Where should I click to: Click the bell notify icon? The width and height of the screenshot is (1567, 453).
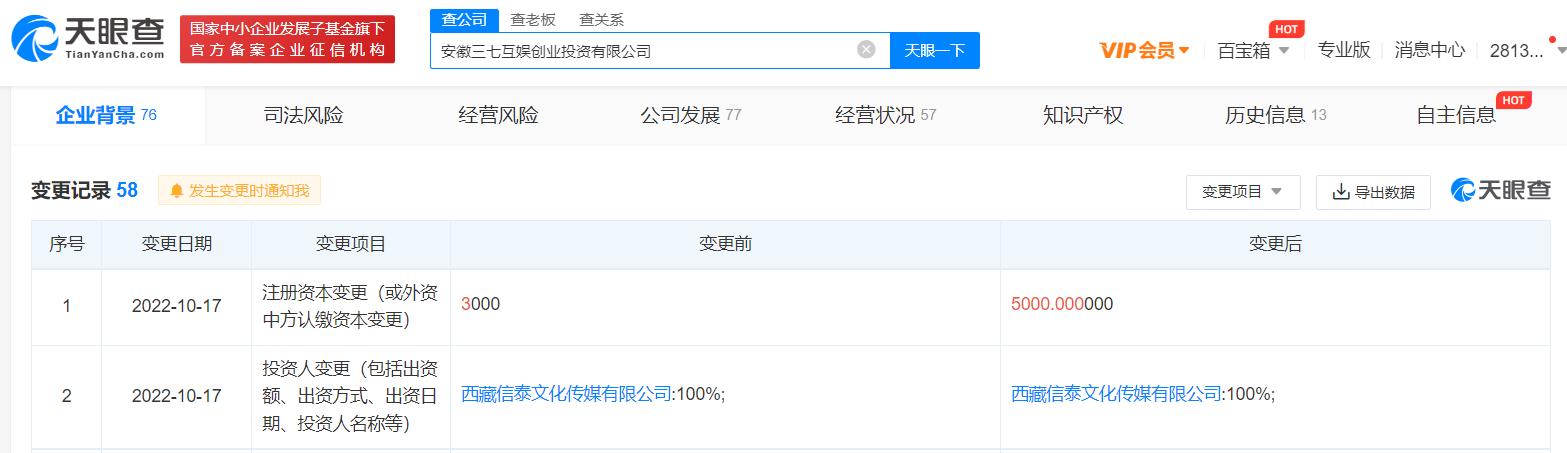(x=177, y=190)
